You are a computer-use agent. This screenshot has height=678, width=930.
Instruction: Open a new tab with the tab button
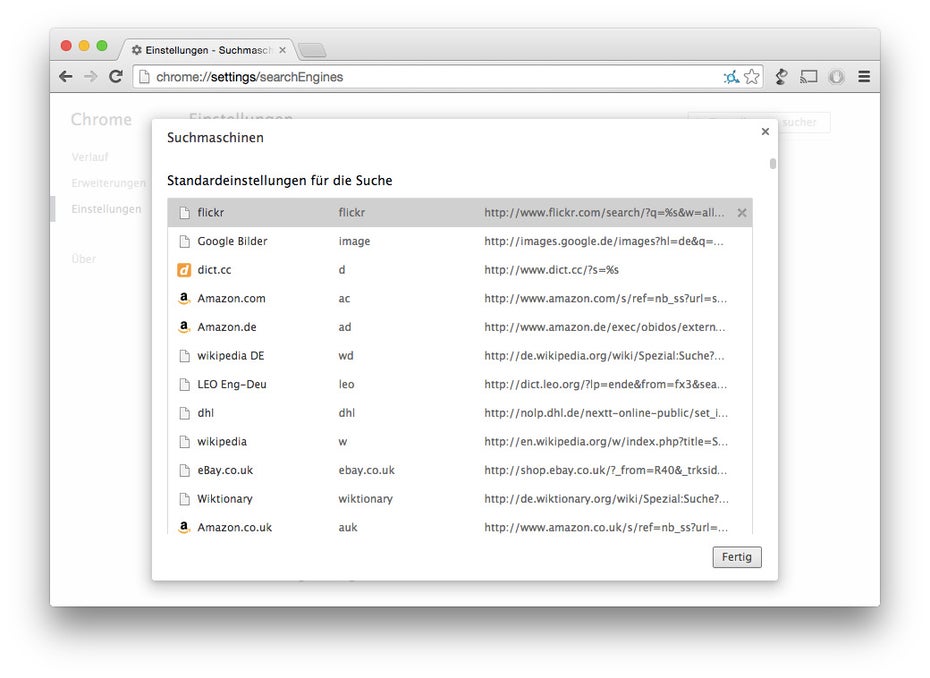click(x=313, y=51)
